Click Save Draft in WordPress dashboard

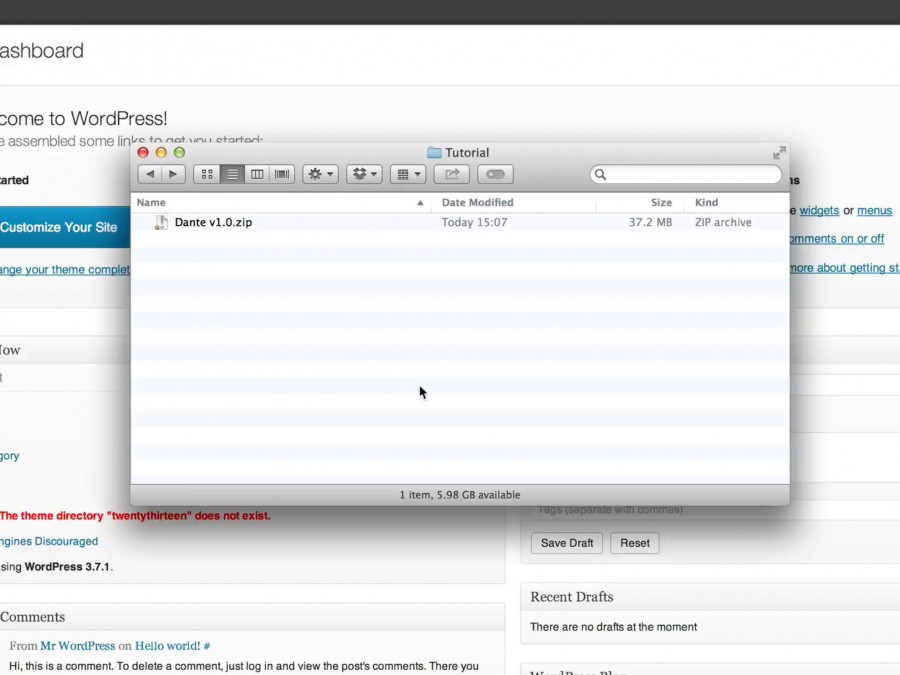pyautogui.click(x=567, y=543)
